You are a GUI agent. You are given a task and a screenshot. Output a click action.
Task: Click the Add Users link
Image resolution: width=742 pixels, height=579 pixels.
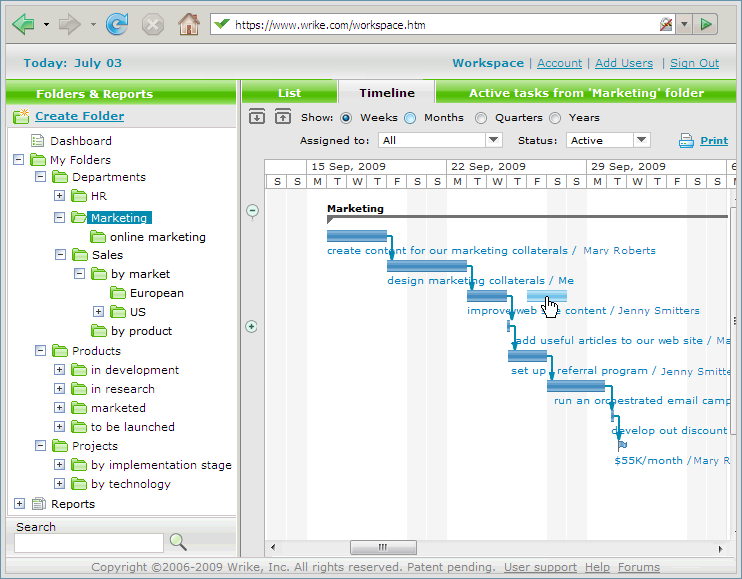pyautogui.click(x=624, y=63)
